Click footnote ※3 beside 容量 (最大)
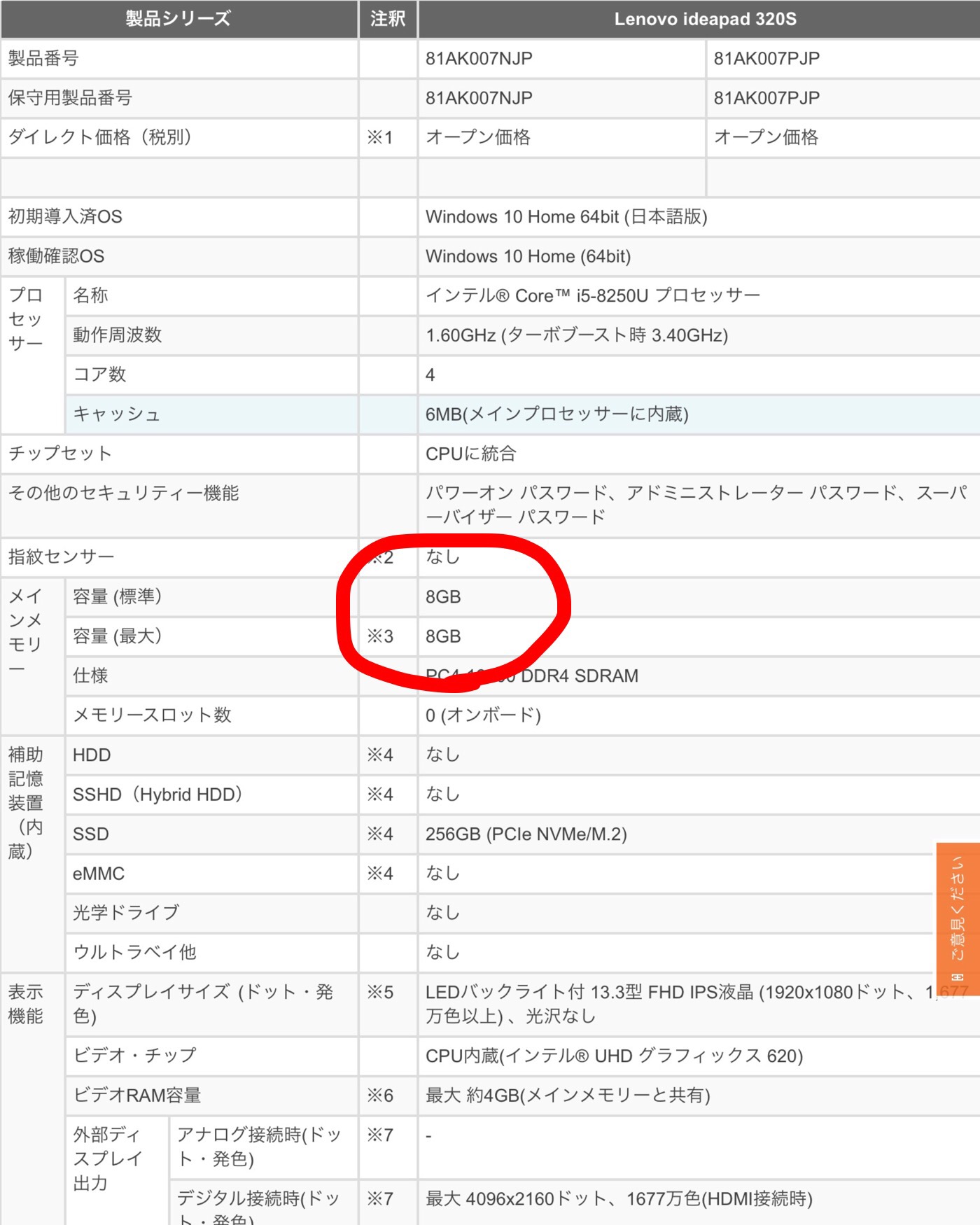The image size is (980, 1225). [x=380, y=636]
